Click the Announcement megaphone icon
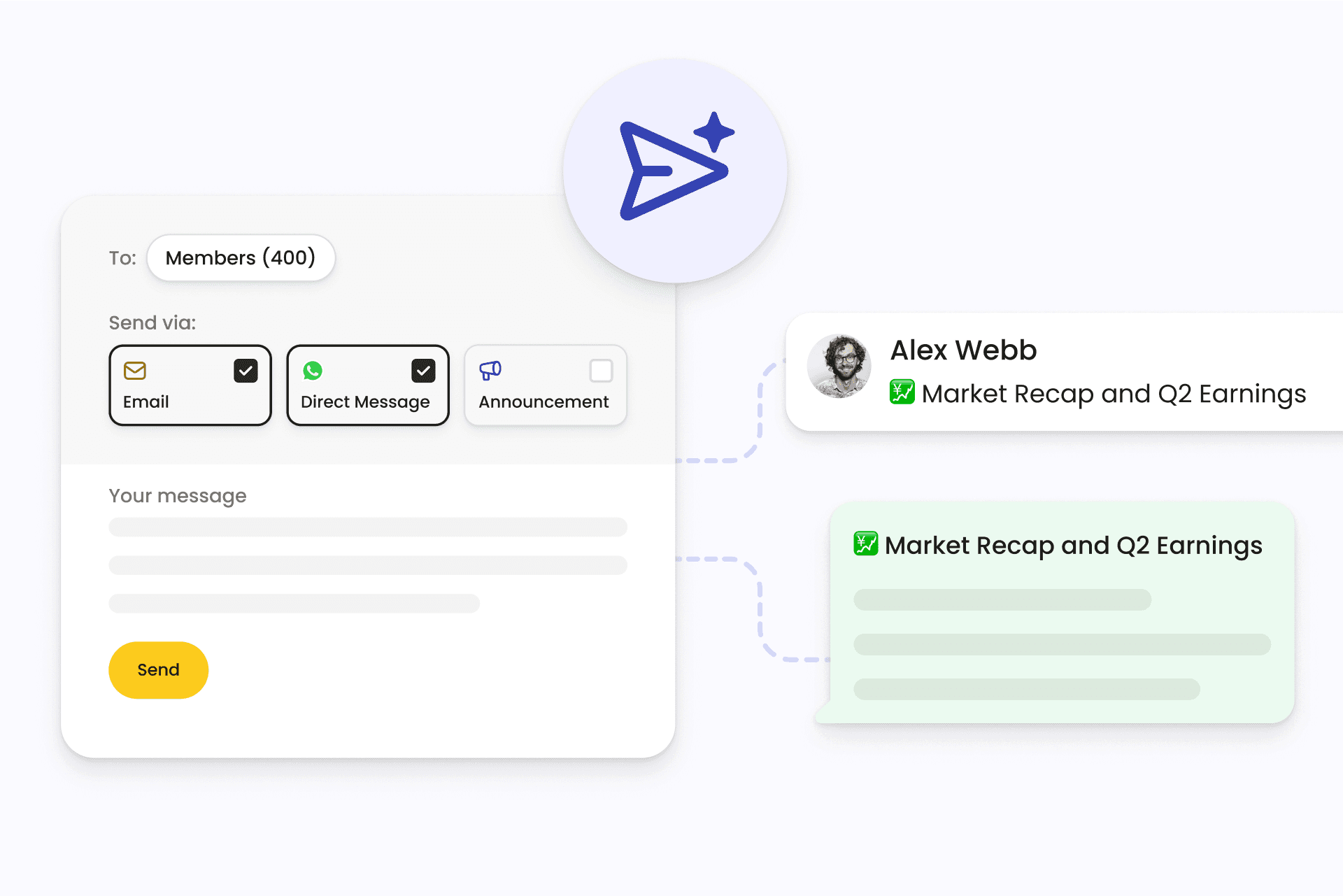This screenshot has width=1343, height=896. tap(490, 370)
